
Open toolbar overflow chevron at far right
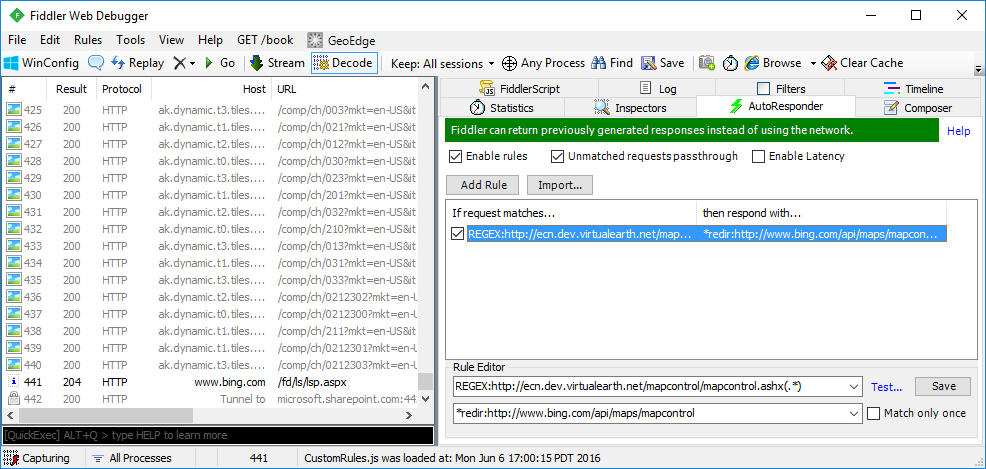tap(978, 69)
